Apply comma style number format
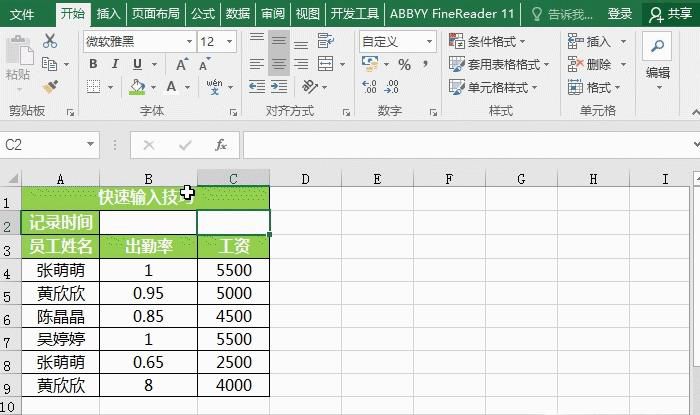Viewport: 700px width, 415px height. tap(426, 65)
